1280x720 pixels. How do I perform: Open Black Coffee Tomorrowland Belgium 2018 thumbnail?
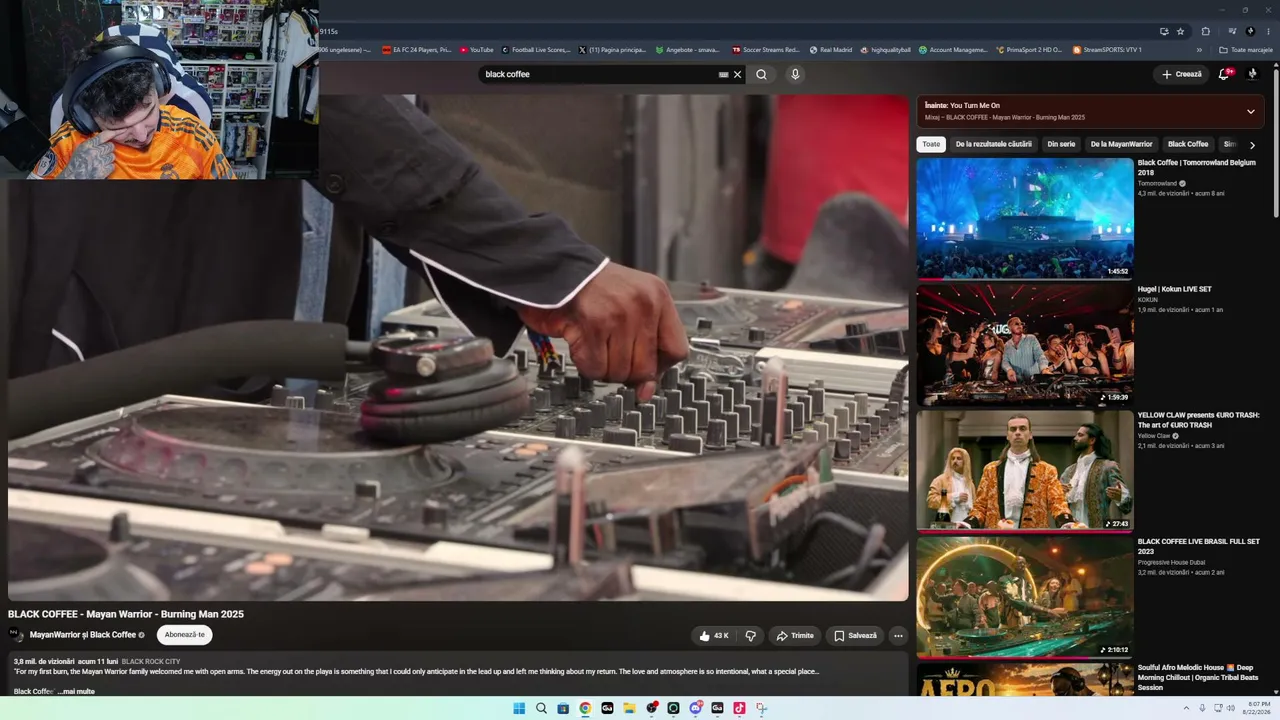[1025, 218]
